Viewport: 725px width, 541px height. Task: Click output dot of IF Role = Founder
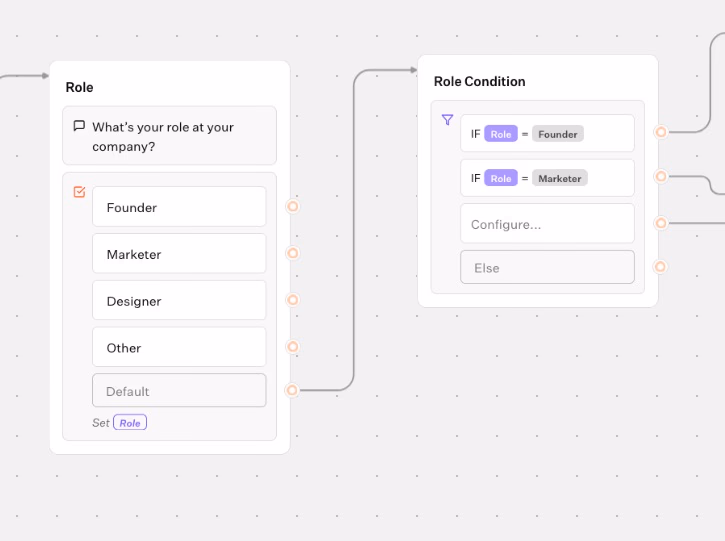tap(660, 132)
